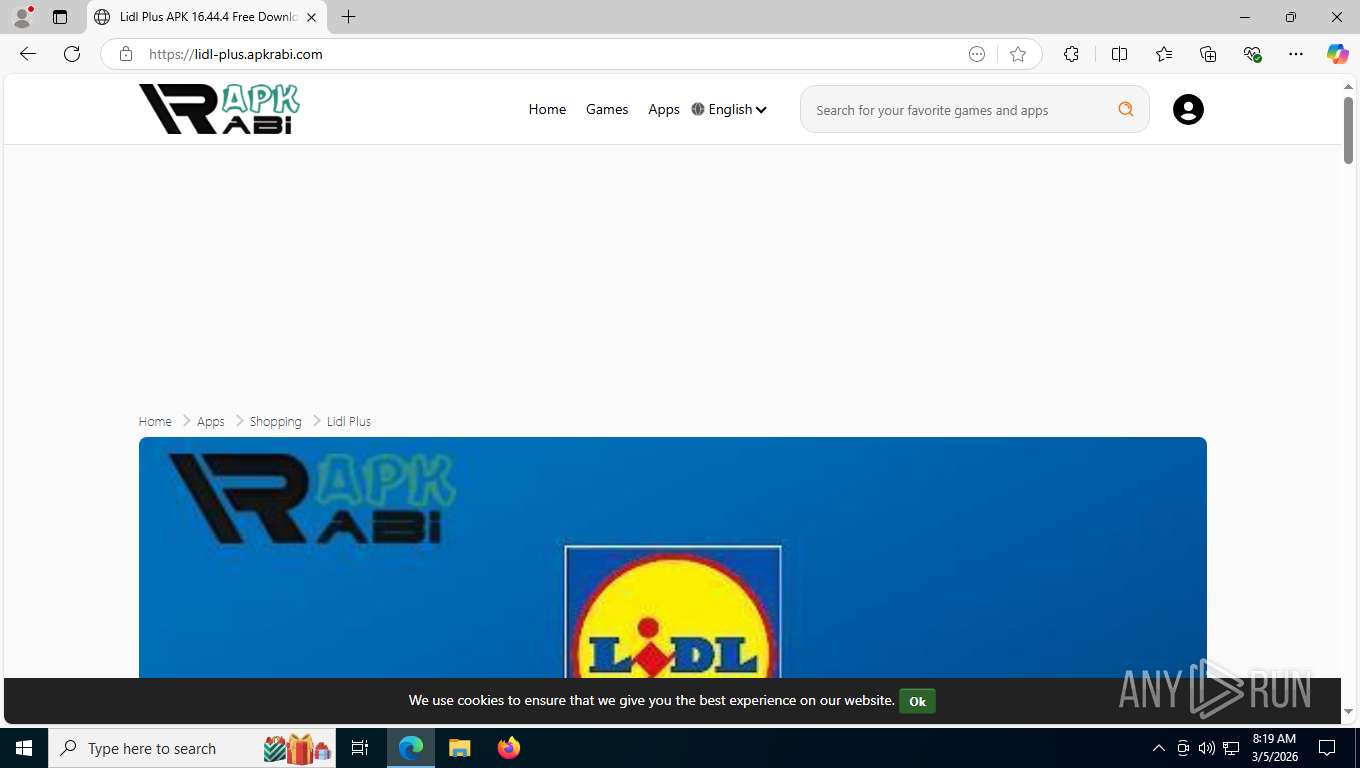Launch Firefox from taskbar
The width and height of the screenshot is (1360, 768).
point(509,748)
